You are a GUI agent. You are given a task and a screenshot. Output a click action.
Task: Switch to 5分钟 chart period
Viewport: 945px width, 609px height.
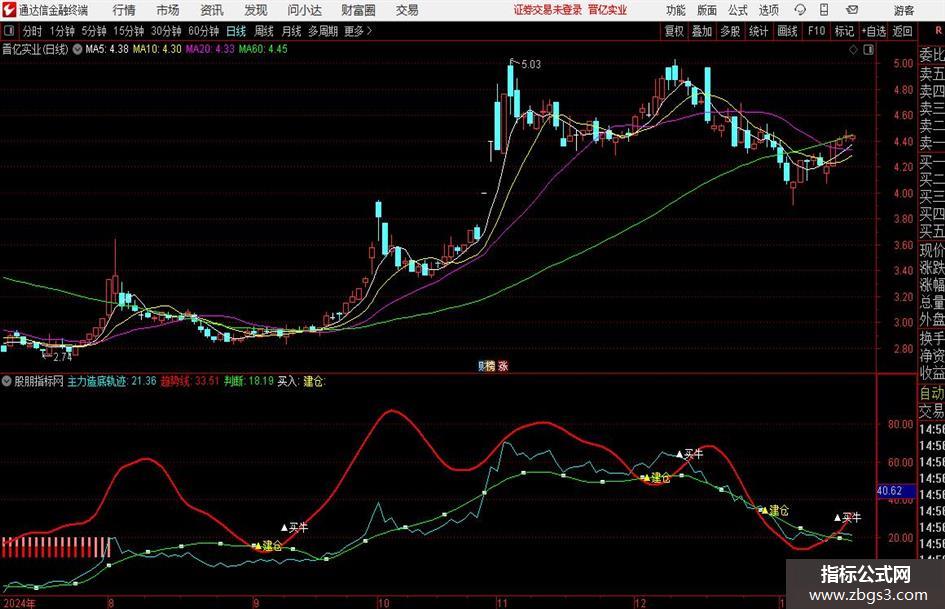(93, 31)
